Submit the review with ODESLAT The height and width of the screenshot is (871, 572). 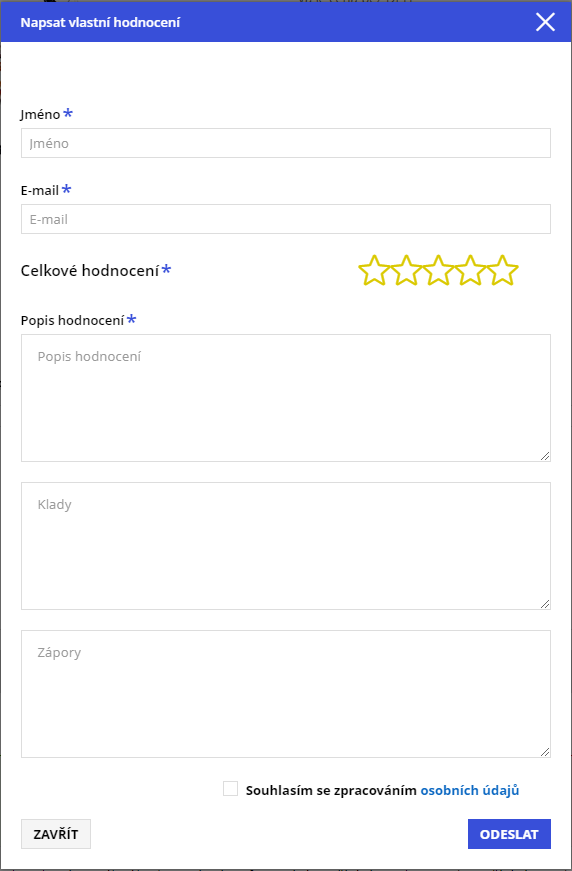click(x=509, y=834)
